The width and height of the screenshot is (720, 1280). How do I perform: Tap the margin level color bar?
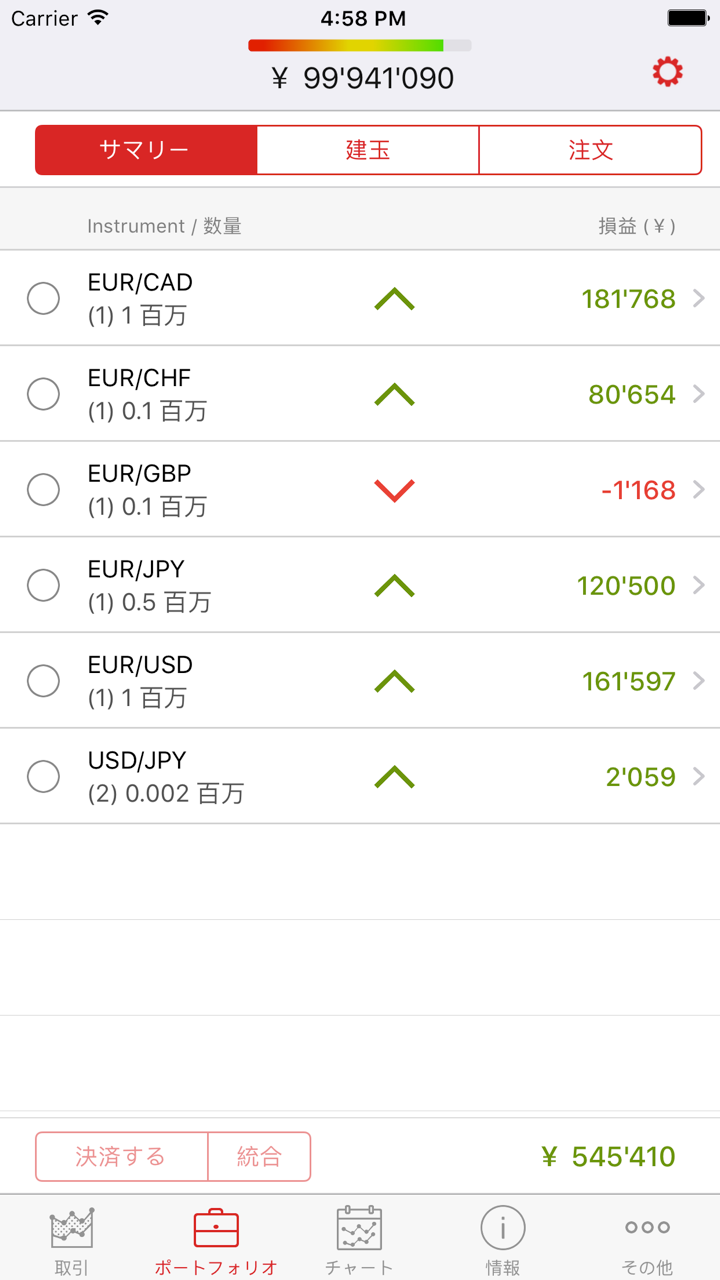pos(359,45)
